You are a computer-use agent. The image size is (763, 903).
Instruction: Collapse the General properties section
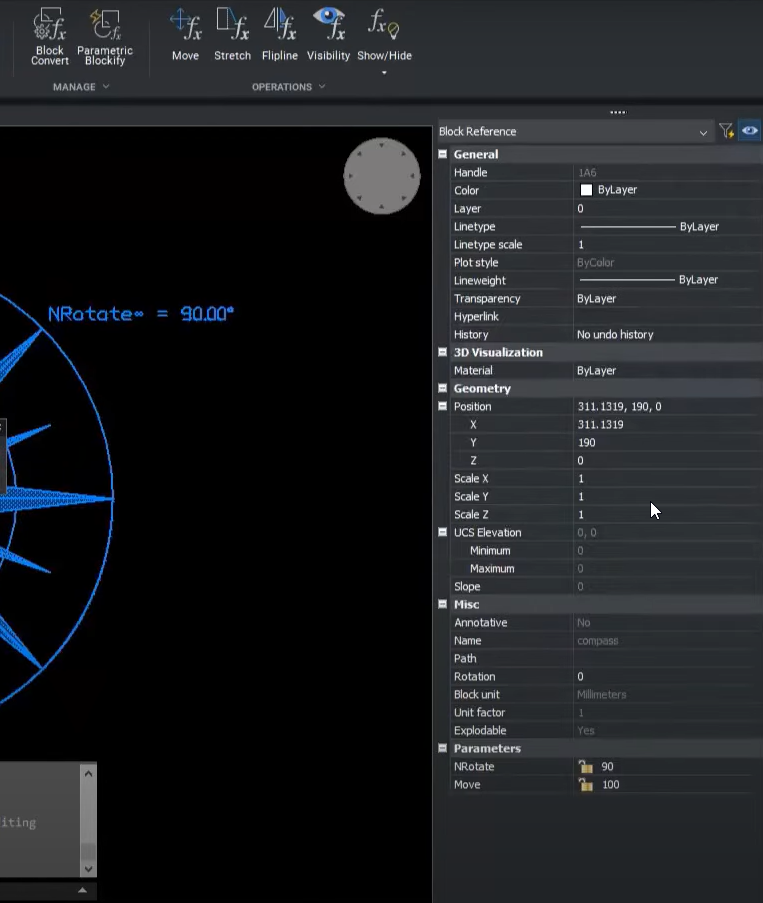(443, 155)
